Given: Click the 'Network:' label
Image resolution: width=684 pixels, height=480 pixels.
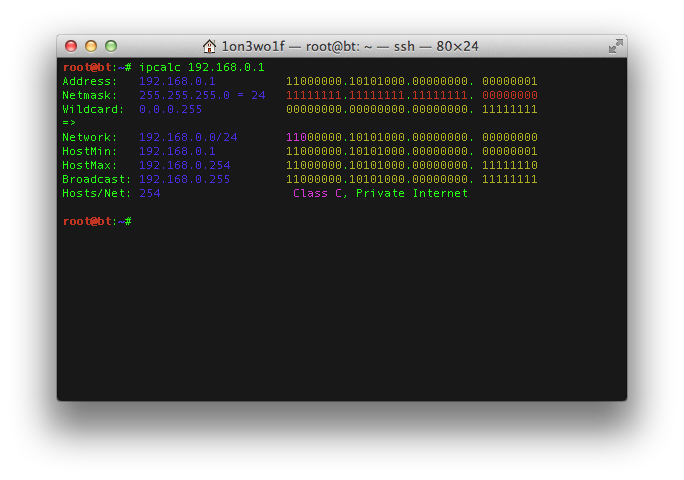Looking at the screenshot, I should tap(90, 137).
